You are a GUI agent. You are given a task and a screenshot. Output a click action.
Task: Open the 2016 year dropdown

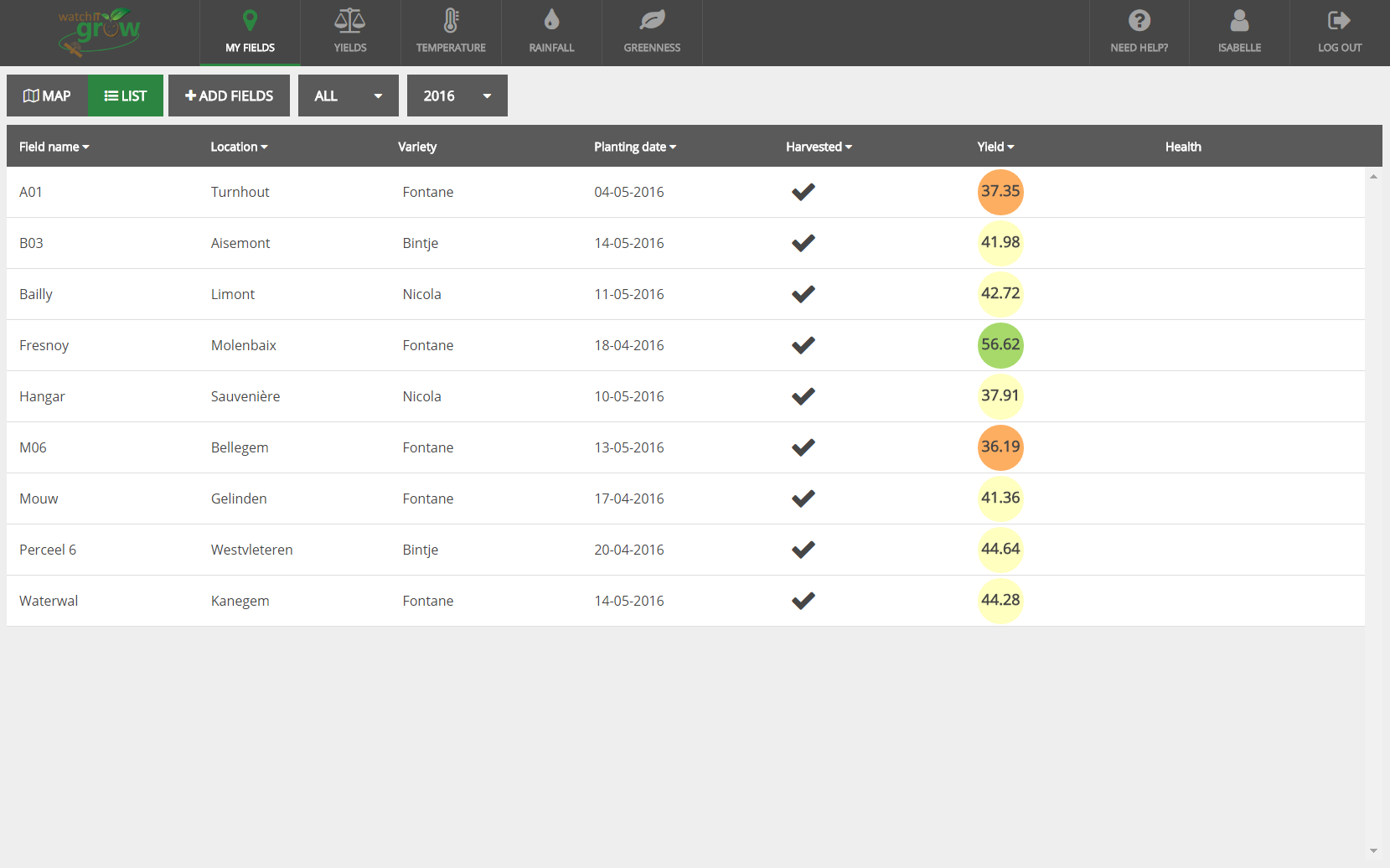coord(457,96)
